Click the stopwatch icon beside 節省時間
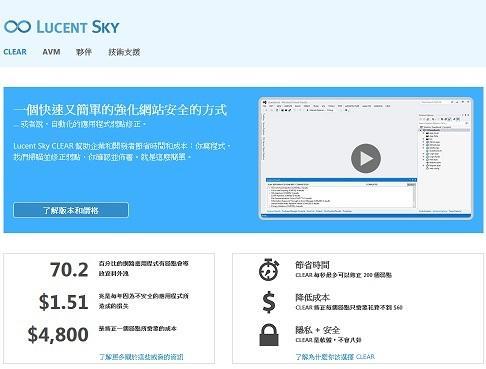 coord(269,269)
